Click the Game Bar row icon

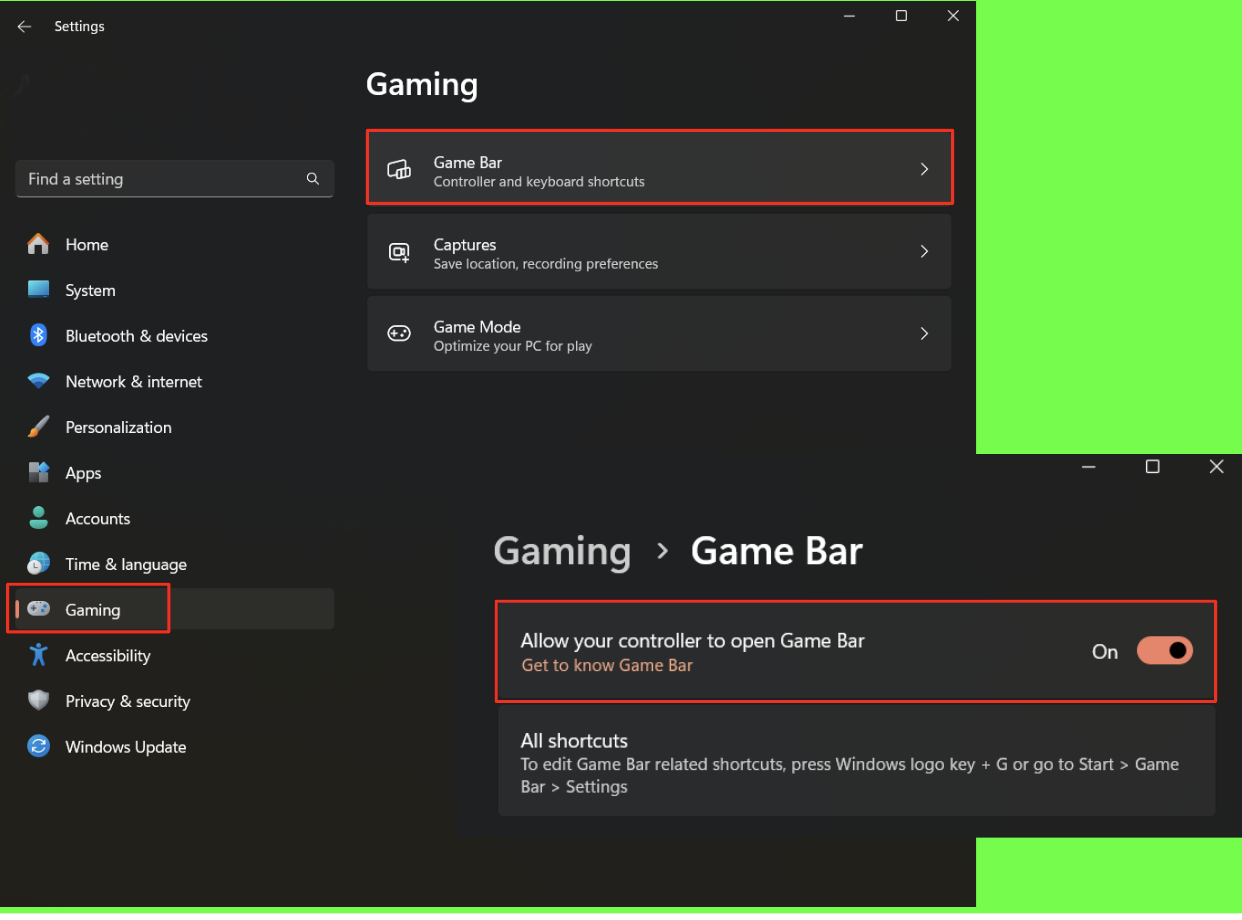coord(399,170)
